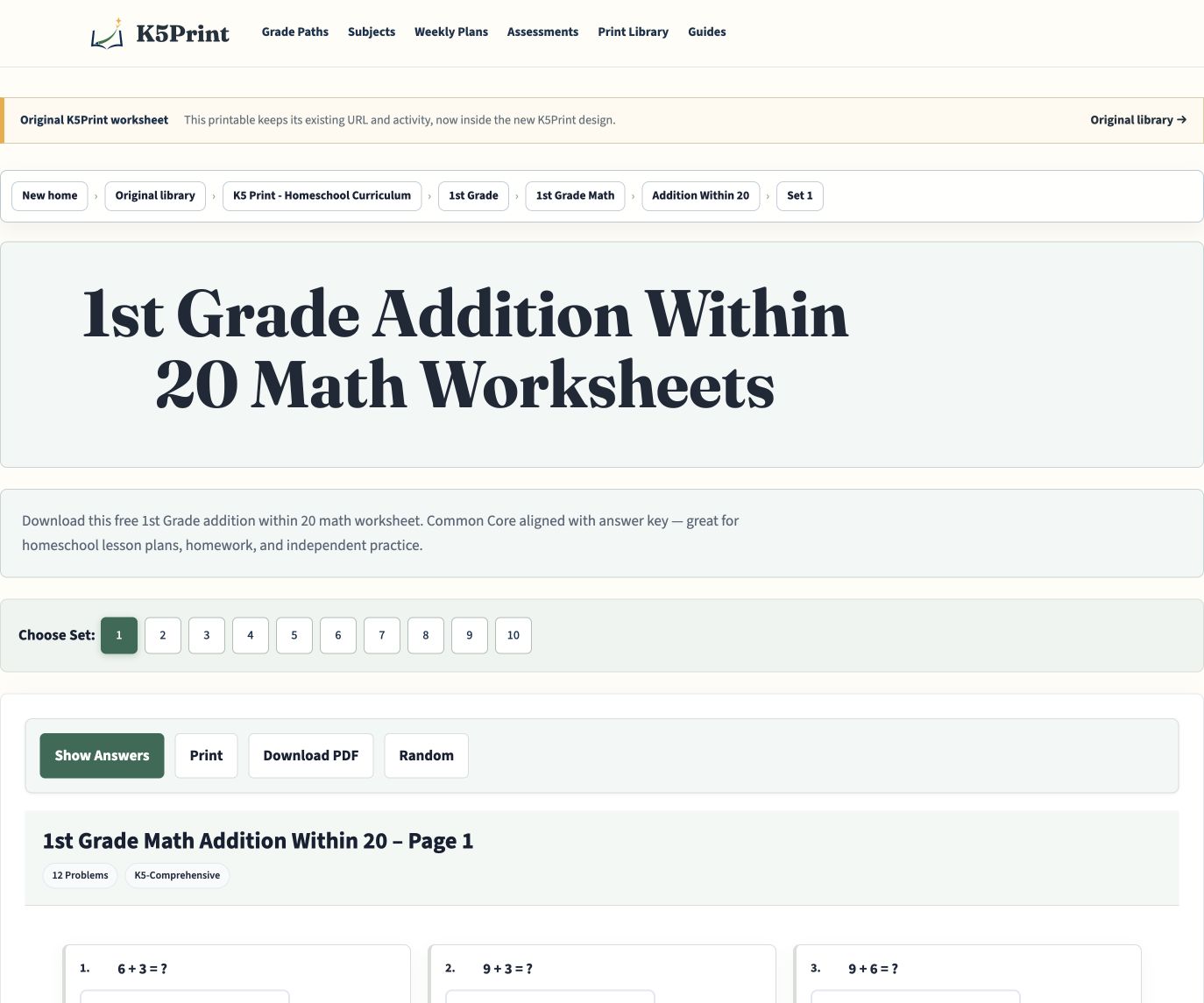Screen dimensions: 1204x1003
Task: Pick worksheet set 9
Action: [x=470, y=636]
